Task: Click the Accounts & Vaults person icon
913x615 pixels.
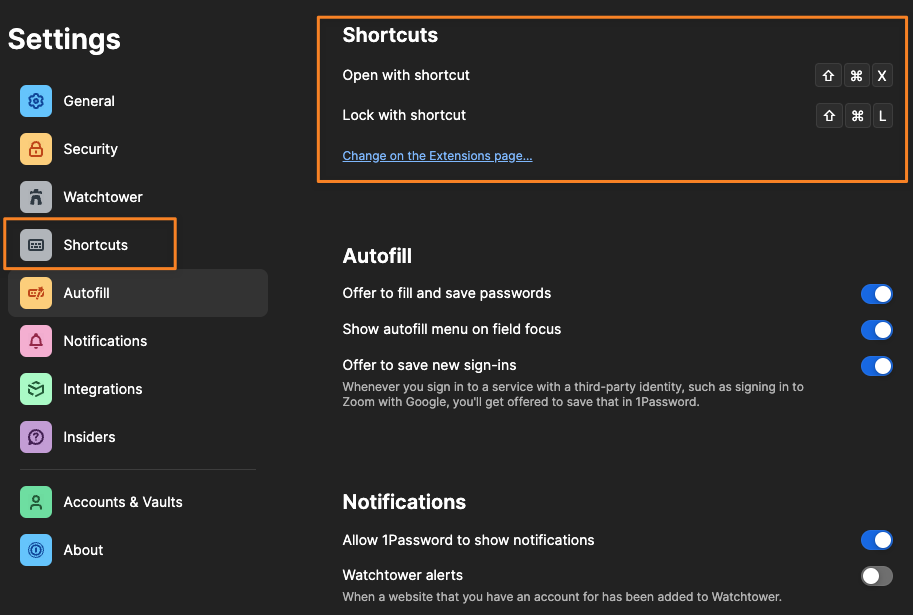Action: pyautogui.click(x=36, y=502)
